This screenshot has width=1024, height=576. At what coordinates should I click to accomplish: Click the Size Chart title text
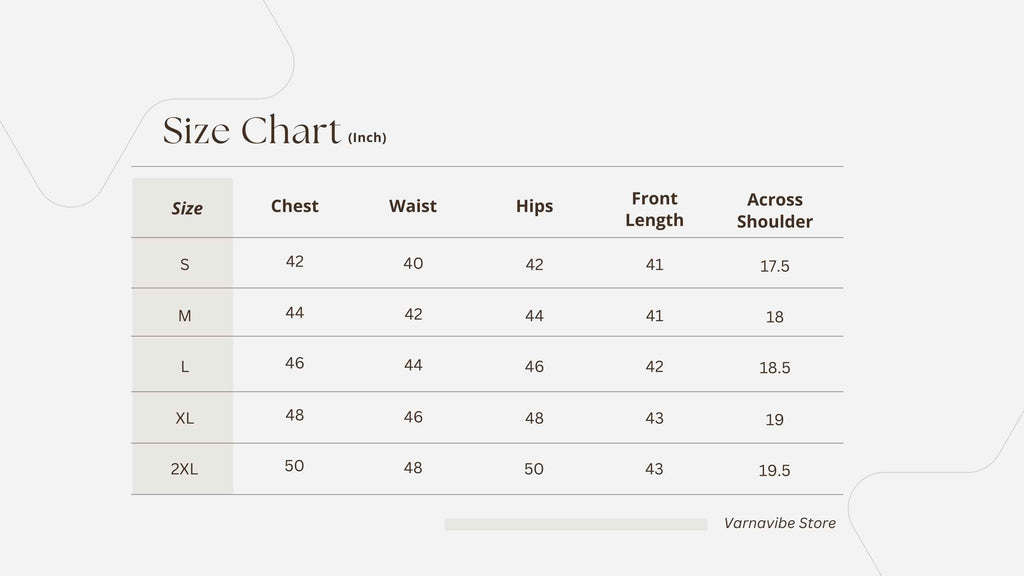[x=251, y=130]
